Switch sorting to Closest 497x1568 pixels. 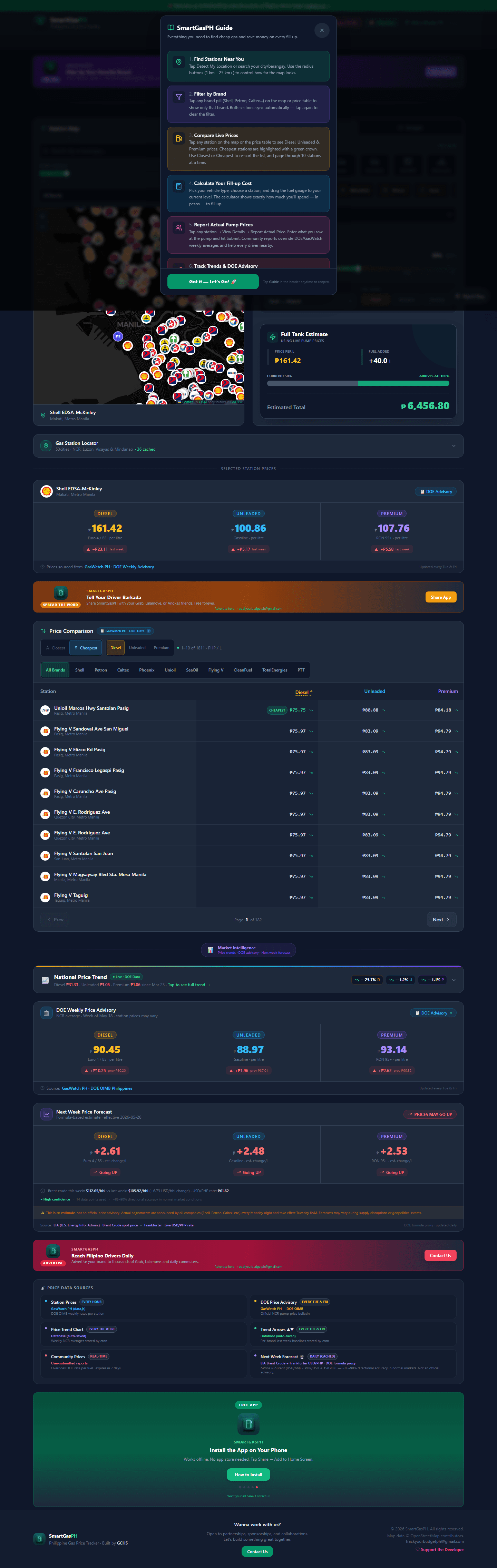click(x=56, y=648)
